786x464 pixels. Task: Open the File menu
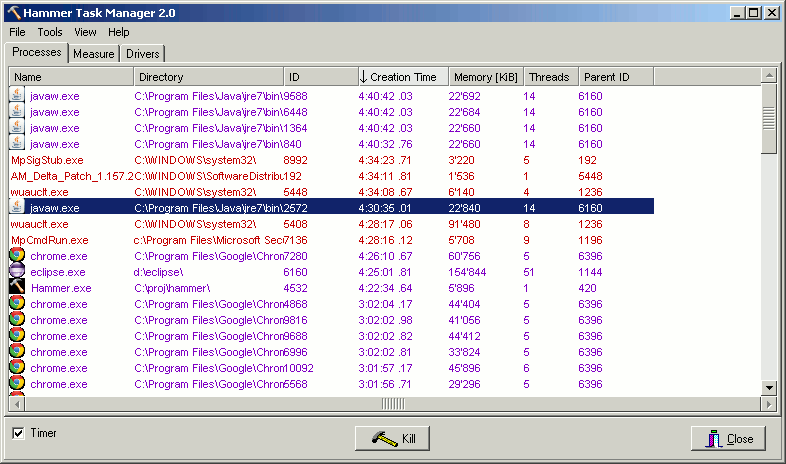coord(17,32)
